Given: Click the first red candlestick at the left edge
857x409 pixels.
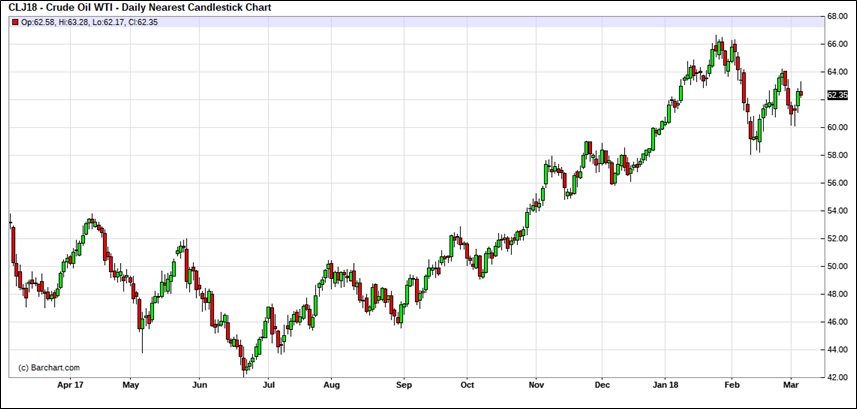Looking at the screenshot, I should pos(13,246).
